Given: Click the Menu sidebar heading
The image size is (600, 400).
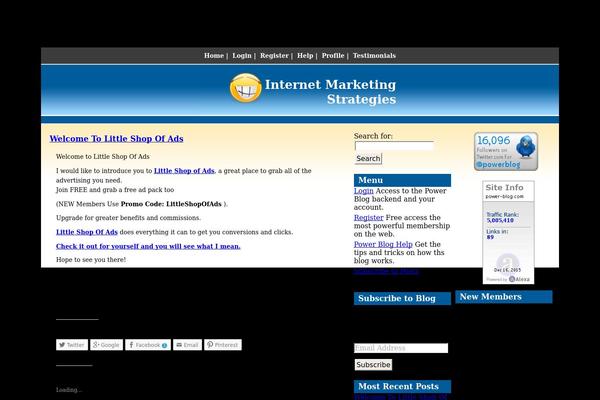Looking at the screenshot, I should [x=402, y=180].
